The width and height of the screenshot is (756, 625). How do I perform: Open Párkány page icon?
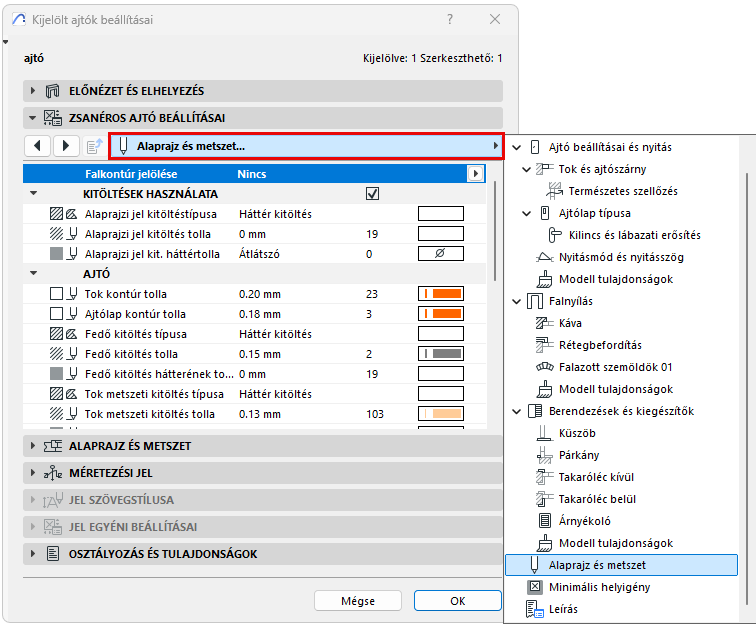[544, 455]
